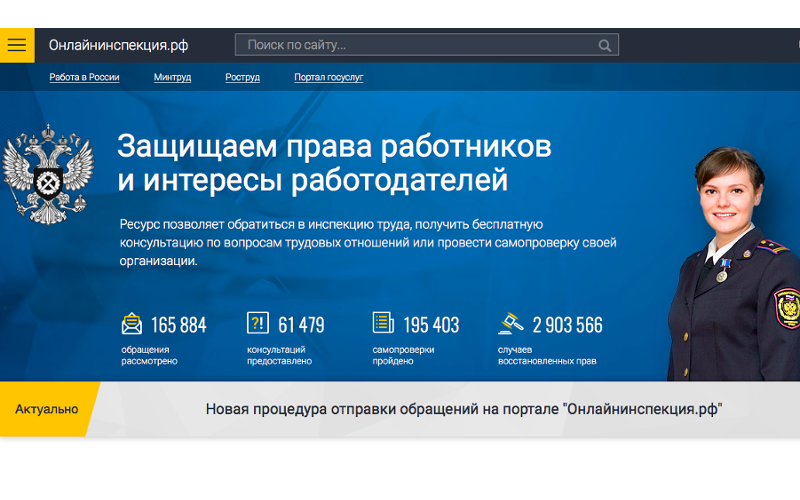Focus the Поиск по сайту search field
The width and height of the screenshot is (800, 500).
427,45
